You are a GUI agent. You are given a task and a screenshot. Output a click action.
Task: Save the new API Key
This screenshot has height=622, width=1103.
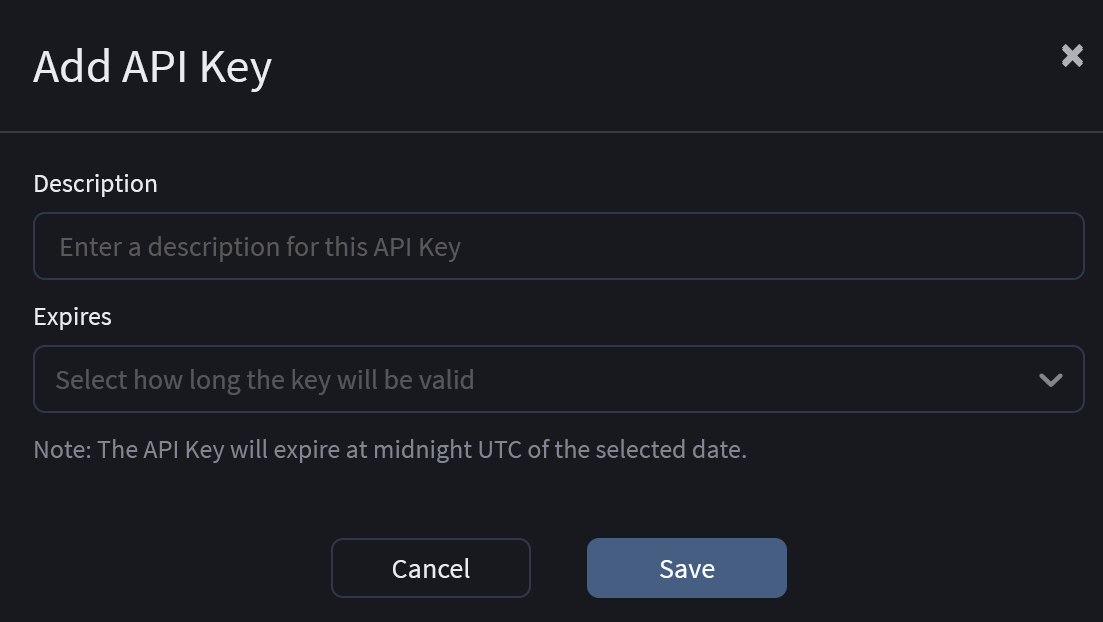686,568
